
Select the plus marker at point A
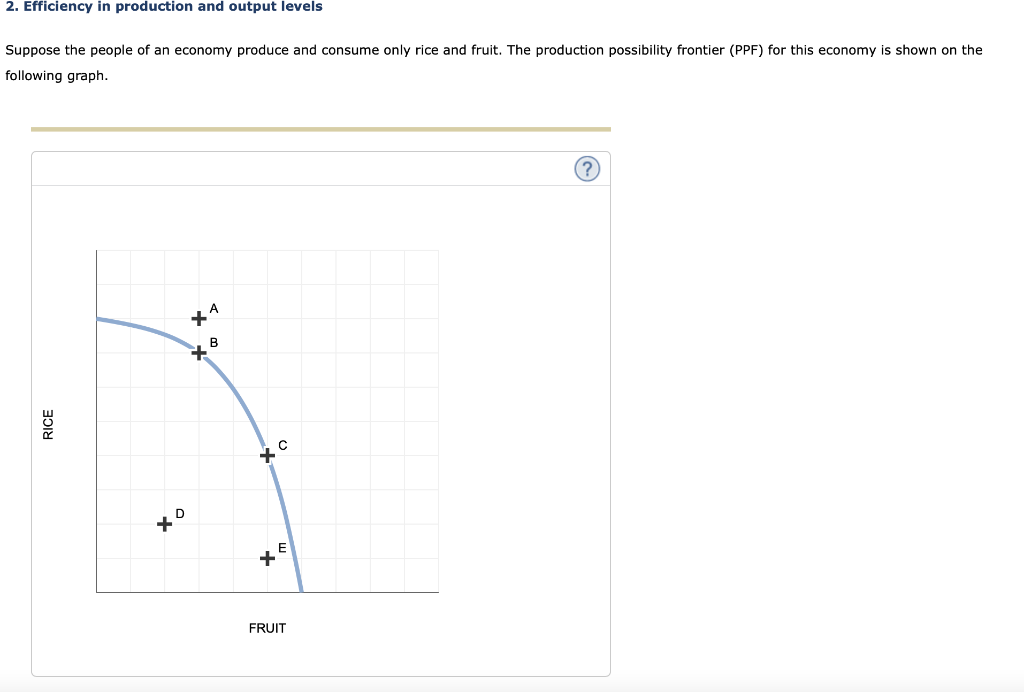pos(199,319)
